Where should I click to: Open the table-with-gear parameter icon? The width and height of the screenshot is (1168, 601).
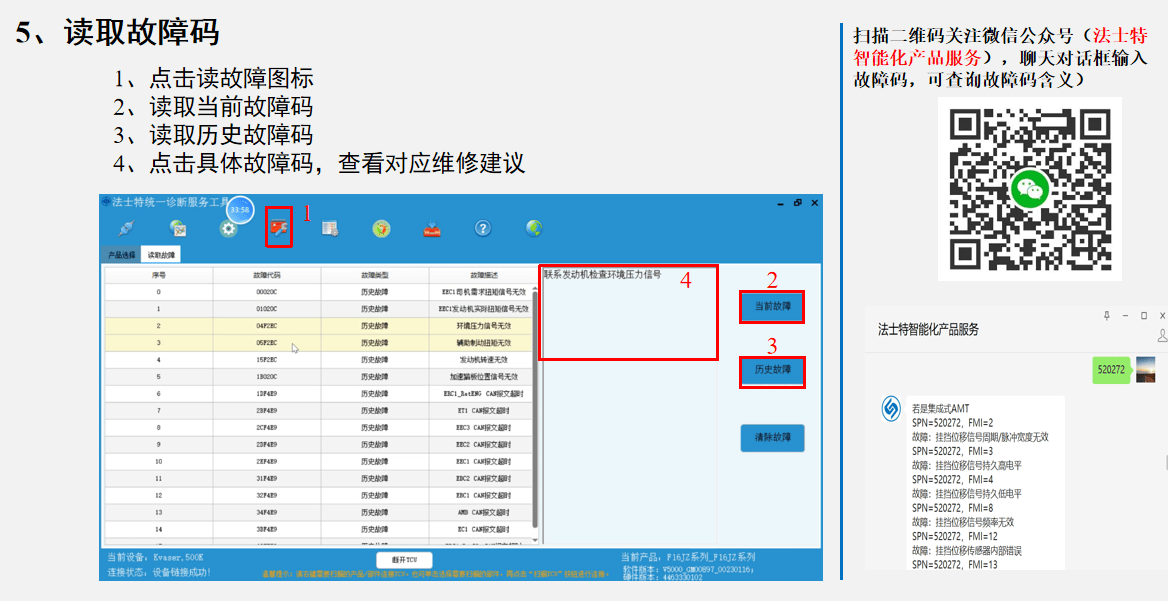[330, 229]
